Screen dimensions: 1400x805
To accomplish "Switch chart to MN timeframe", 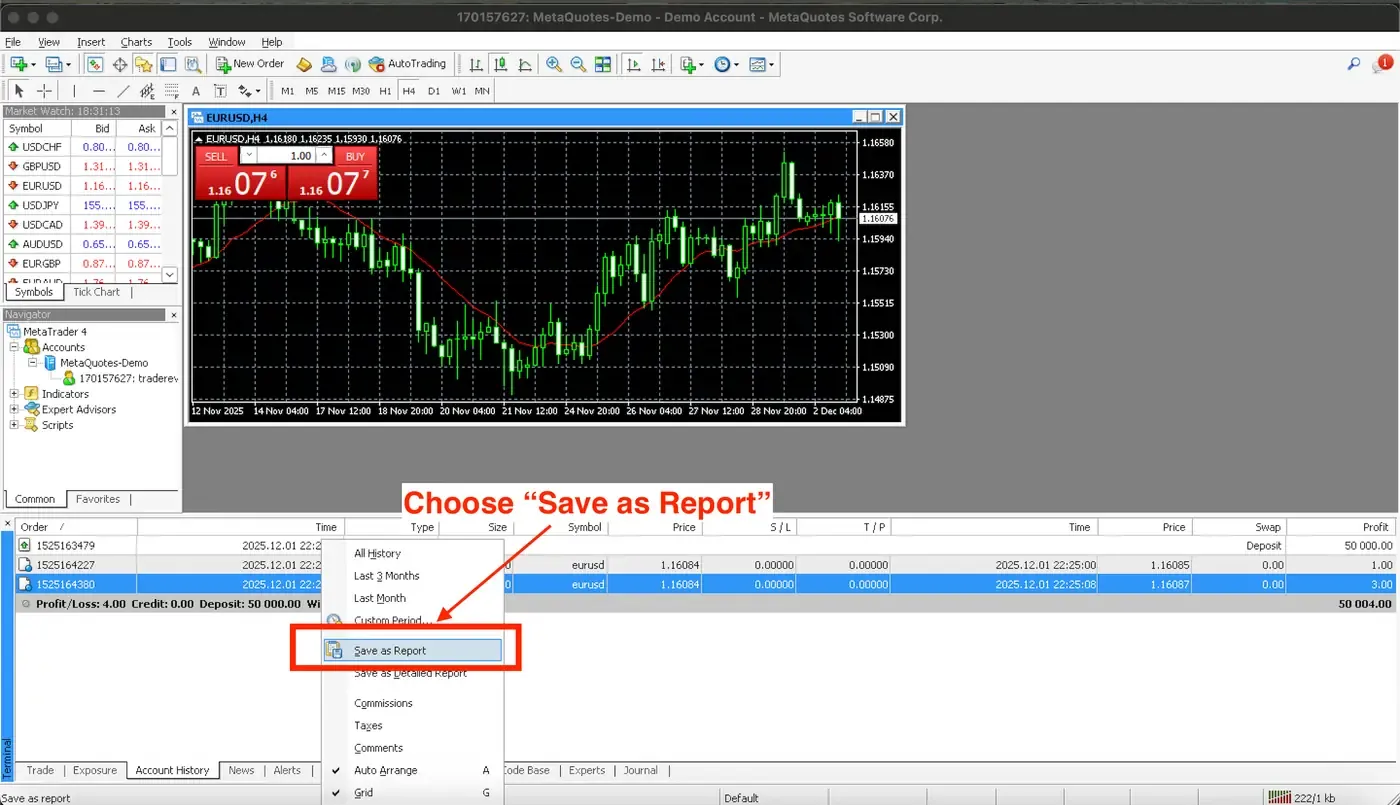I will click(x=482, y=91).
